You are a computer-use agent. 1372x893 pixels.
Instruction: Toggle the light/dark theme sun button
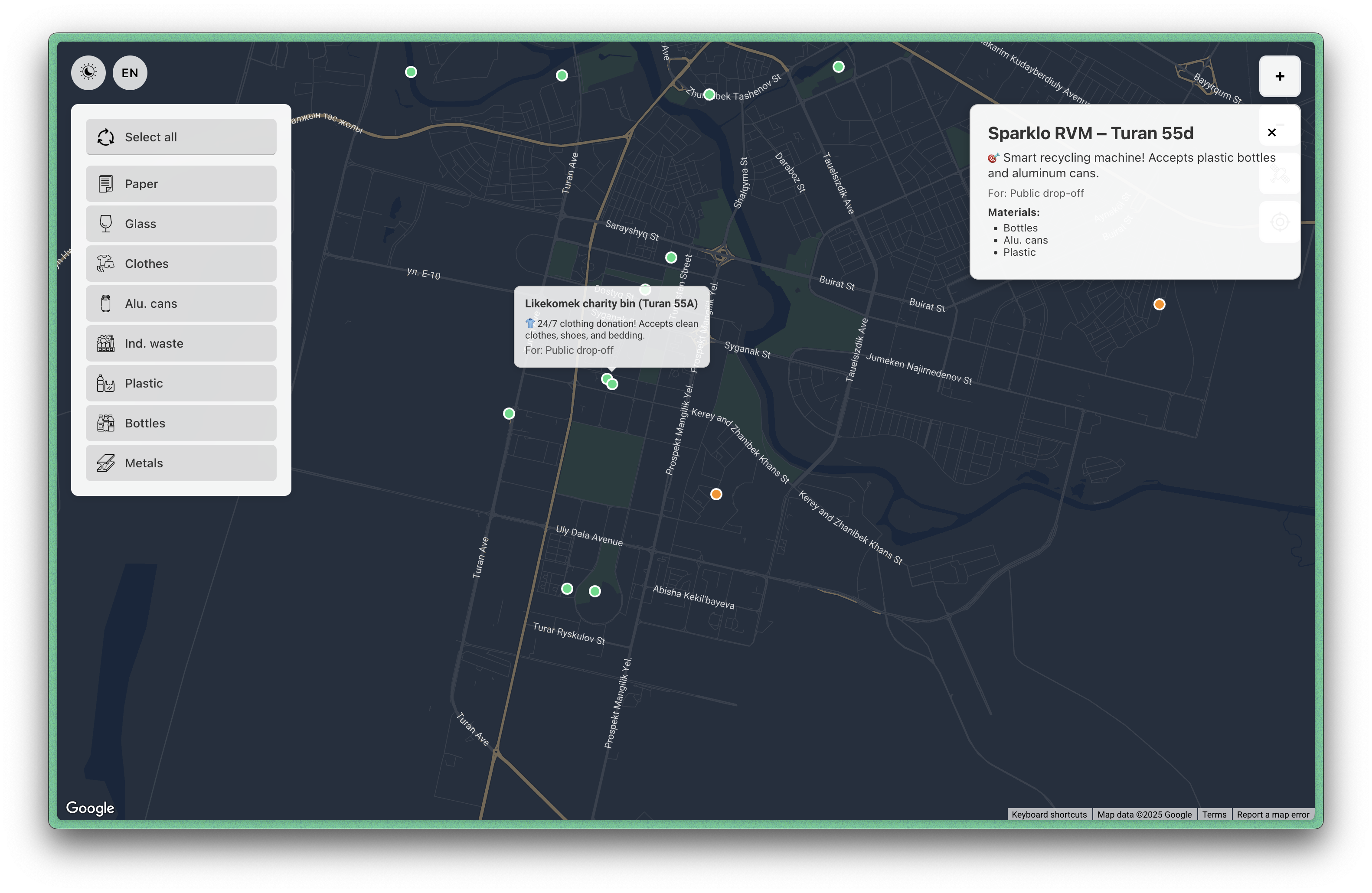[88, 72]
